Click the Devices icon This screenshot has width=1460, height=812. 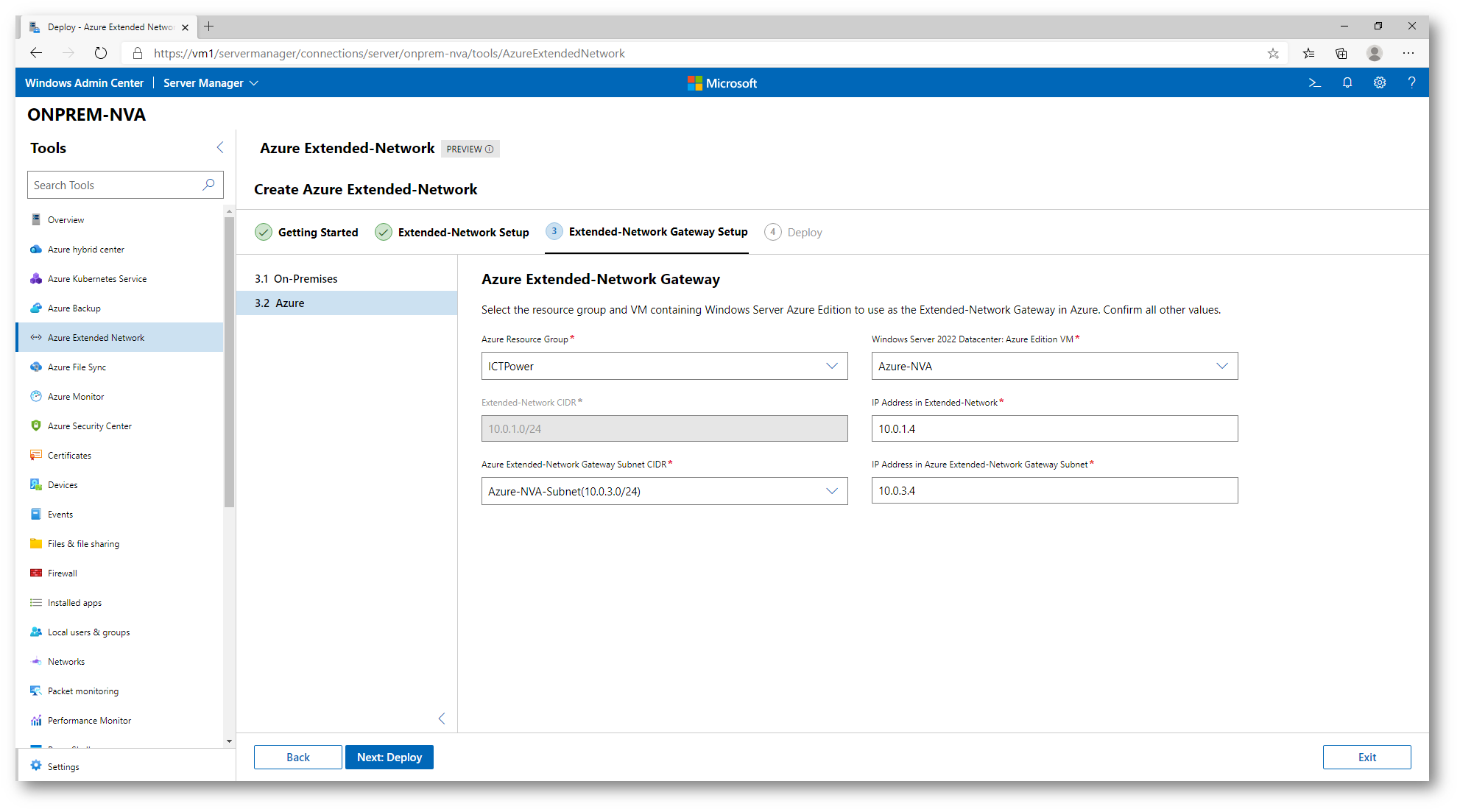pyautogui.click(x=36, y=484)
